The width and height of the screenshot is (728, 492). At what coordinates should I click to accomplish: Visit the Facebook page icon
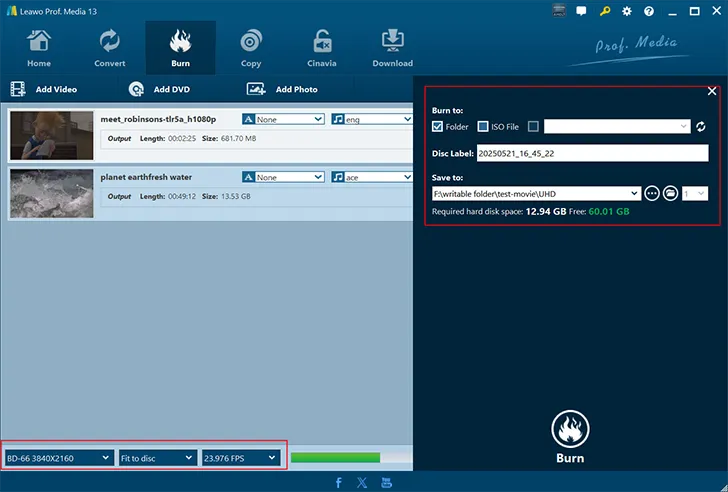pyautogui.click(x=338, y=482)
